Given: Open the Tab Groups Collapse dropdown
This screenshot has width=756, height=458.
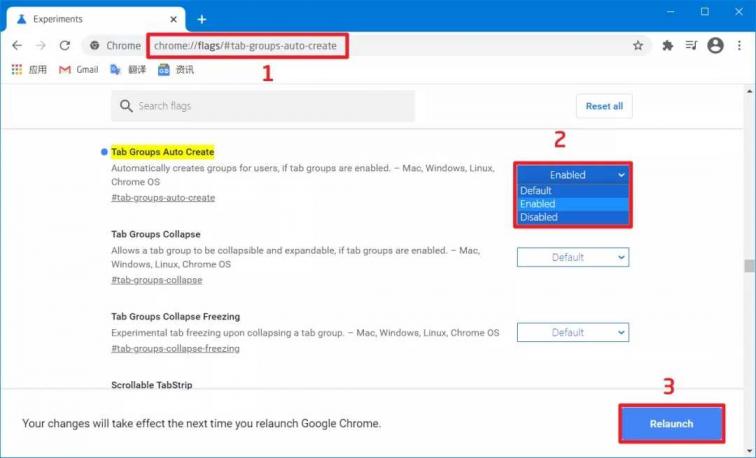Looking at the screenshot, I should point(573,257).
